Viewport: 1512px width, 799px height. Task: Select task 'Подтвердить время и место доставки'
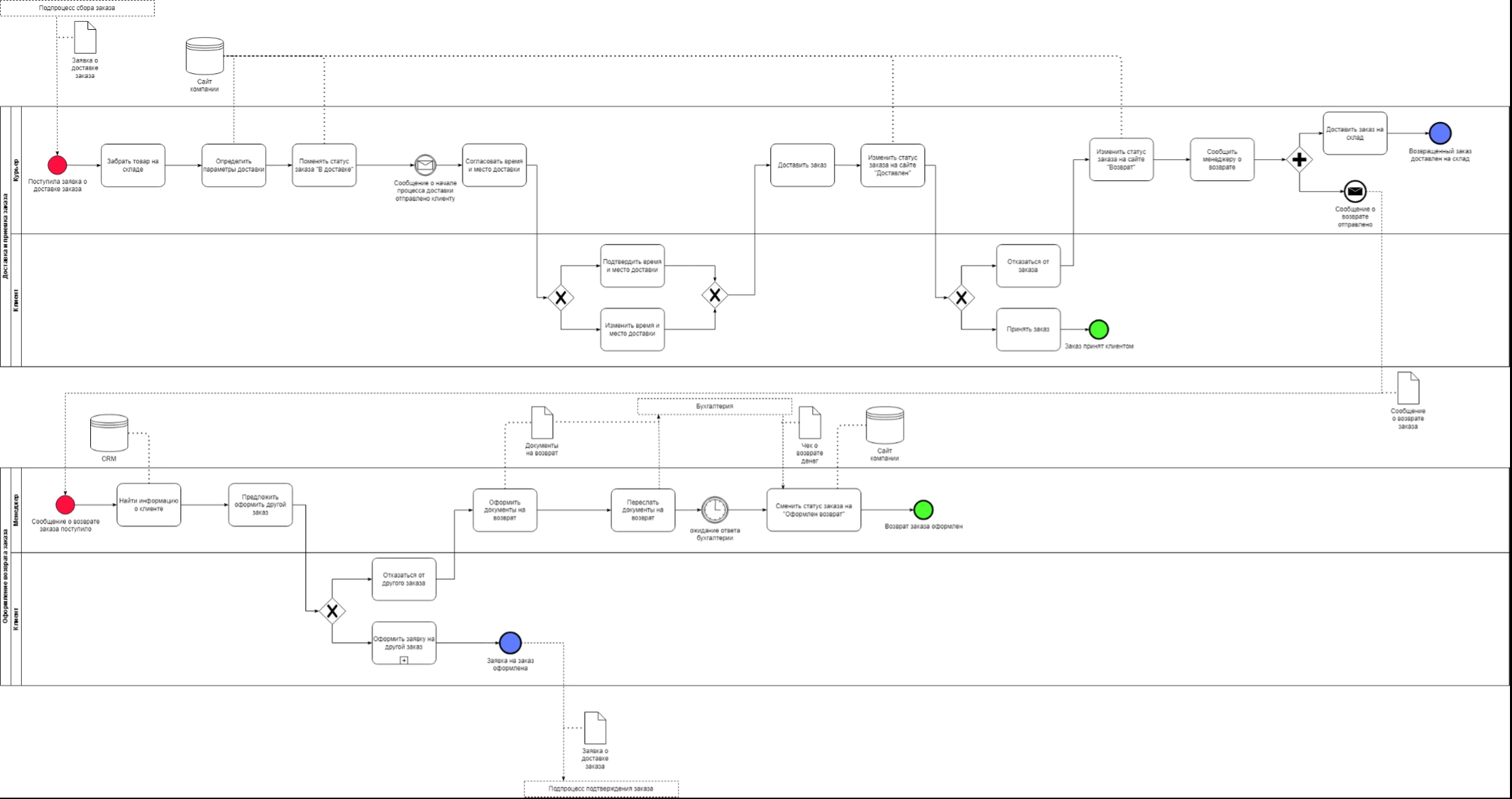[632, 266]
